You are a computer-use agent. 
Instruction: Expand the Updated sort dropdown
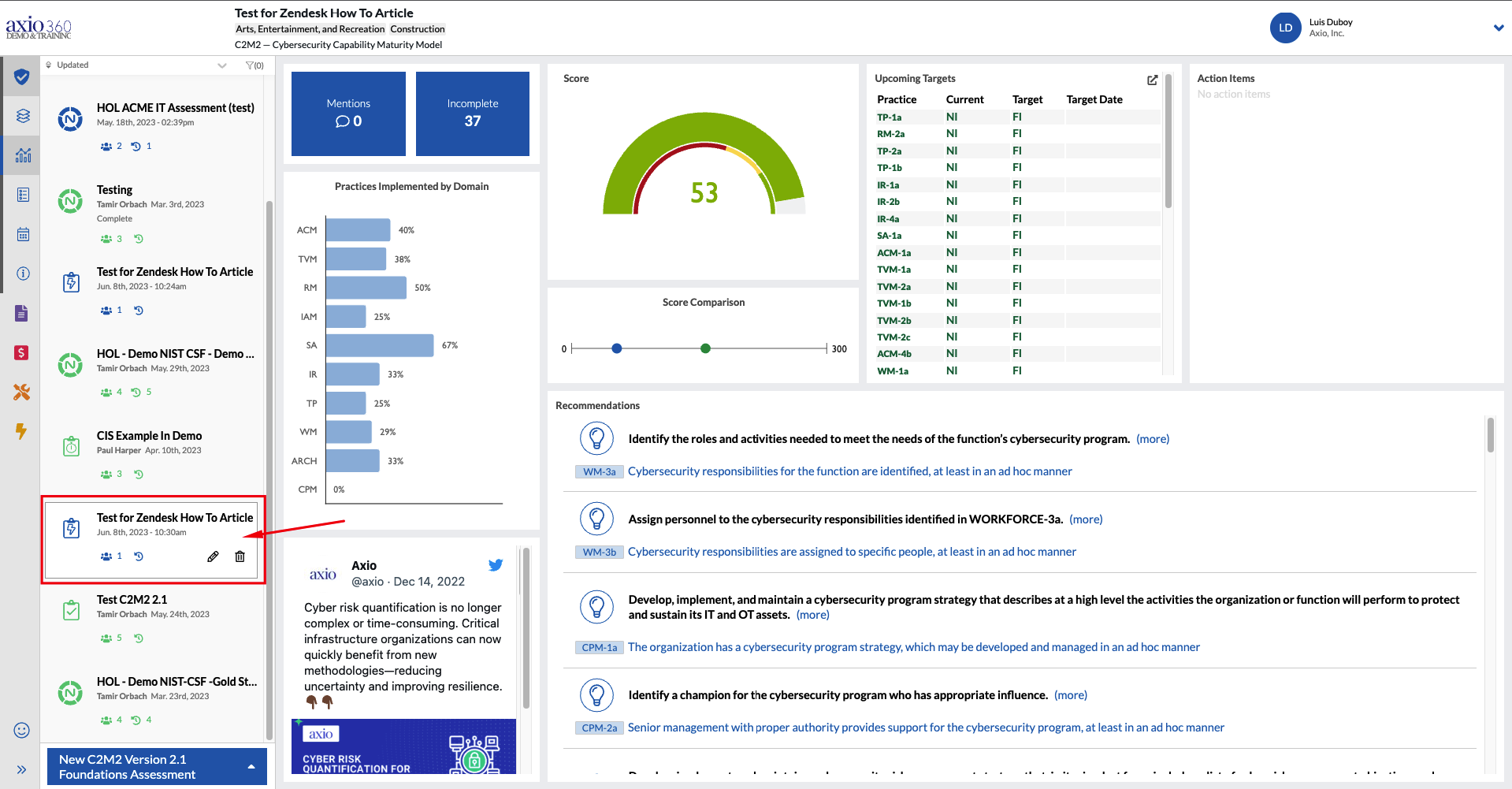click(221, 65)
